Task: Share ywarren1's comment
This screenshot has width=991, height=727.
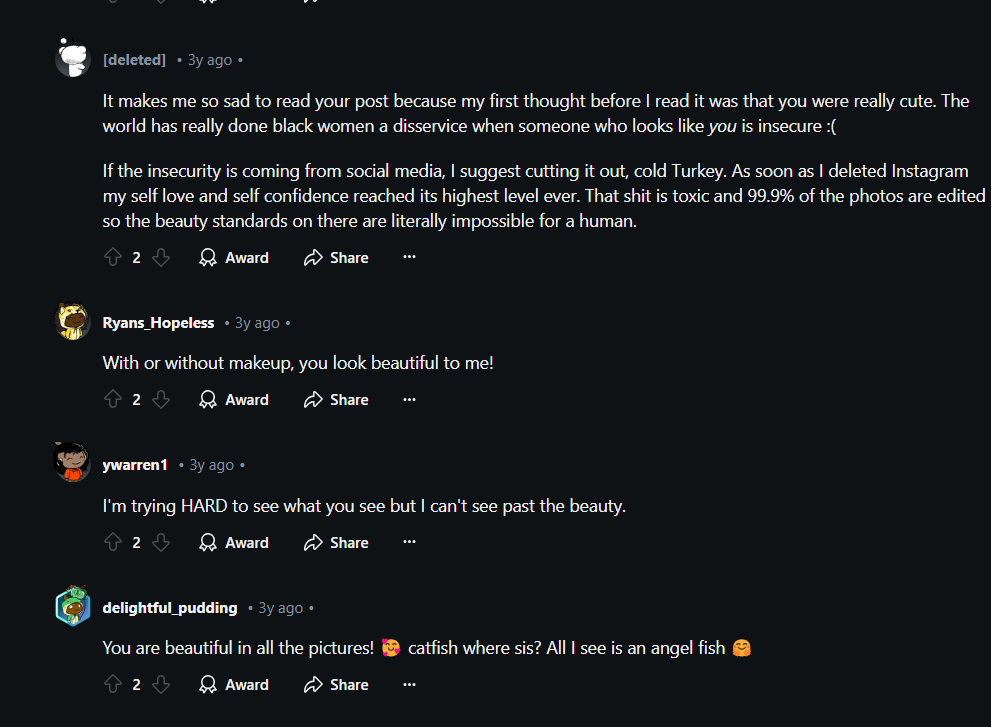Action: click(x=336, y=543)
